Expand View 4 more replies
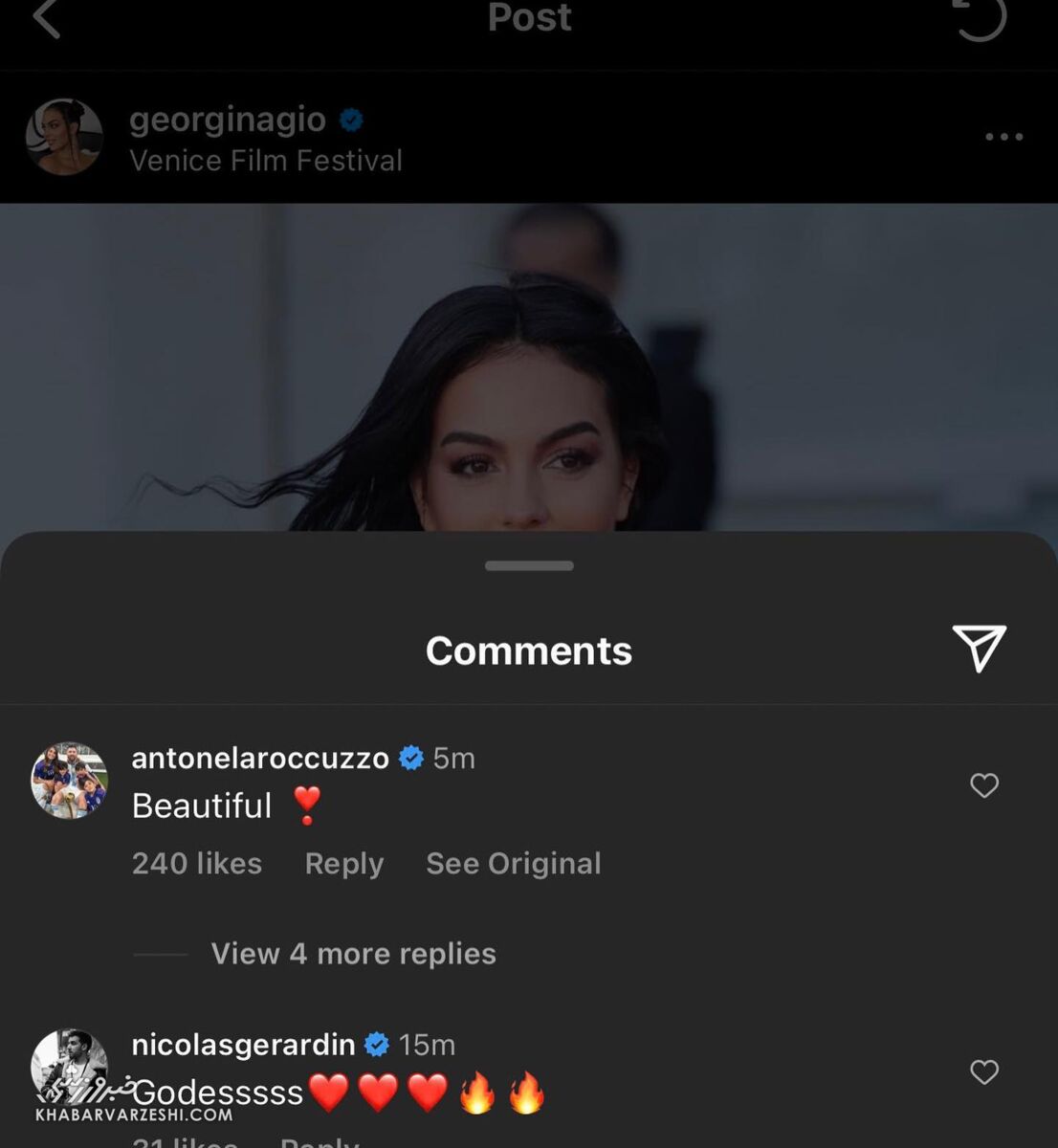1058x1148 pixels. tap(353, 954)
